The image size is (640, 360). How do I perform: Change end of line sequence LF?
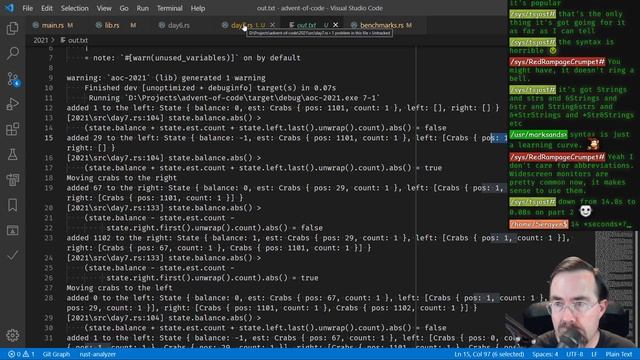594,354
